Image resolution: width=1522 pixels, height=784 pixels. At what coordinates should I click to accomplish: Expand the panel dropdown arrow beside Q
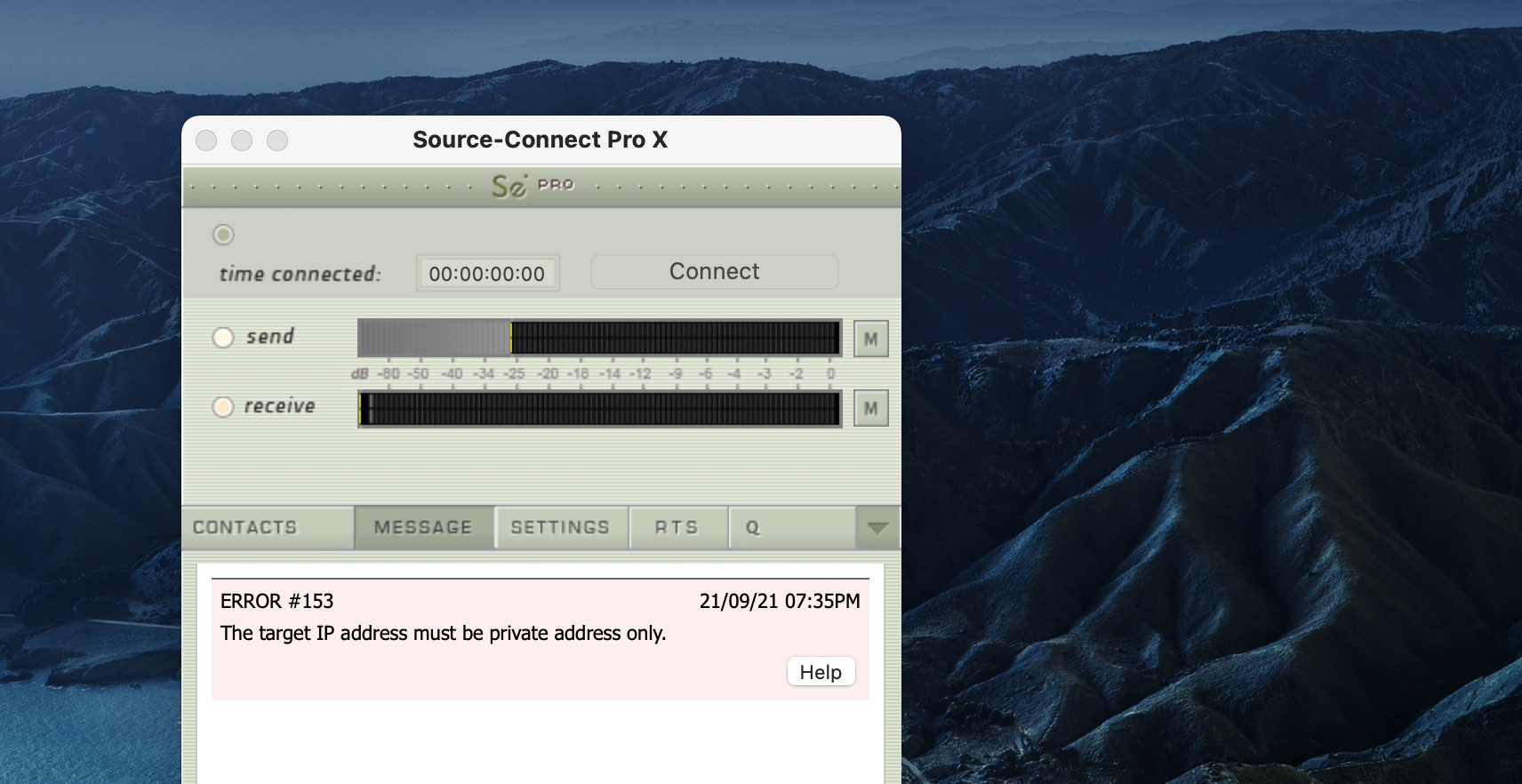(x=877, y=528)
